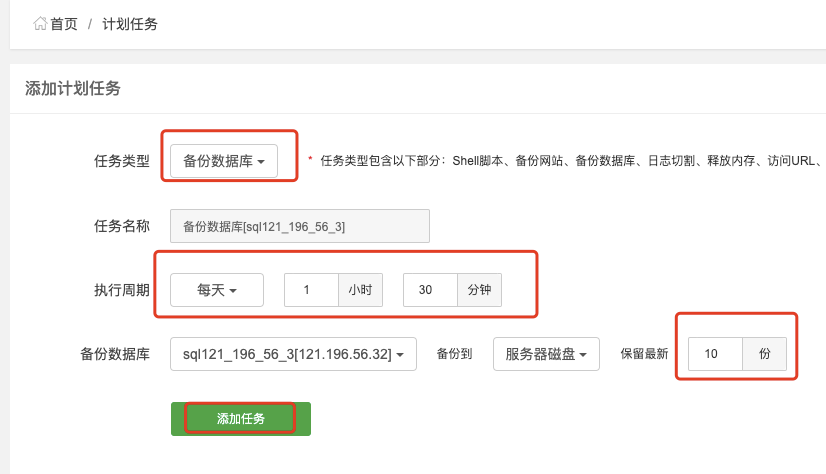The image size is (826, 474).
Task: Click the 添加计划任务 section heading
Action: [73, 88]
